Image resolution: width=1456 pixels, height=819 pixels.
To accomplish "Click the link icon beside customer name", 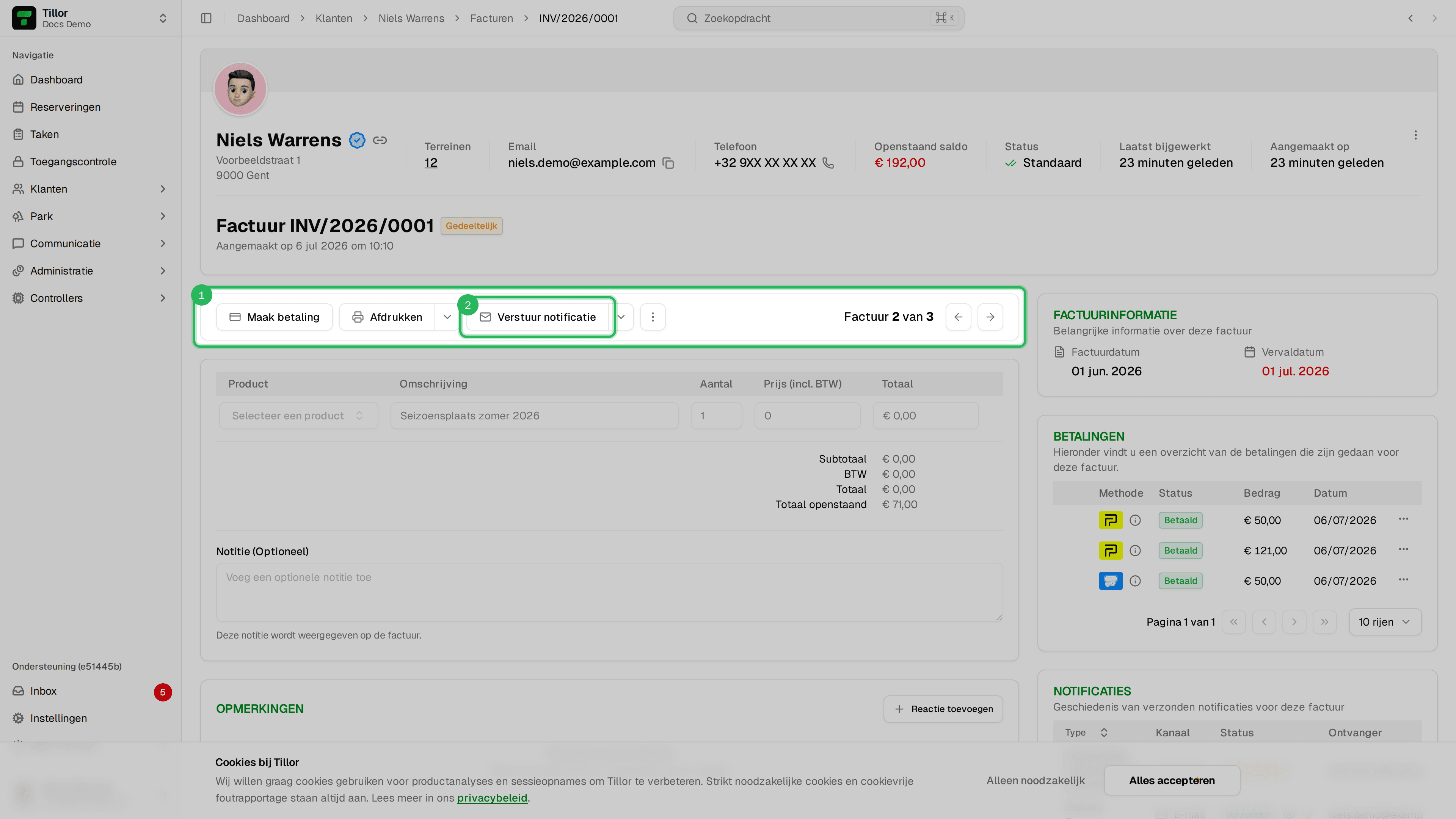I will (380, 140).
